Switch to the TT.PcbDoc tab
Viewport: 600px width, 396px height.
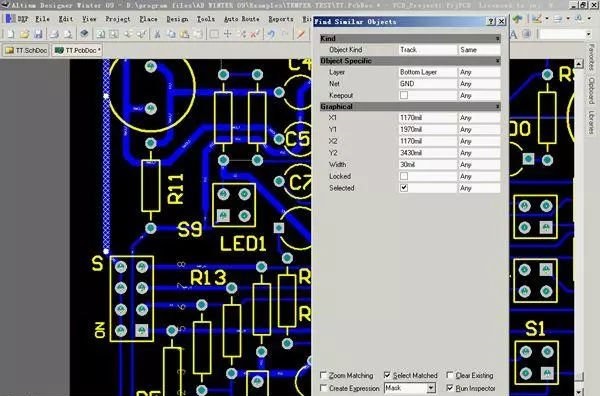coord(77,50)
